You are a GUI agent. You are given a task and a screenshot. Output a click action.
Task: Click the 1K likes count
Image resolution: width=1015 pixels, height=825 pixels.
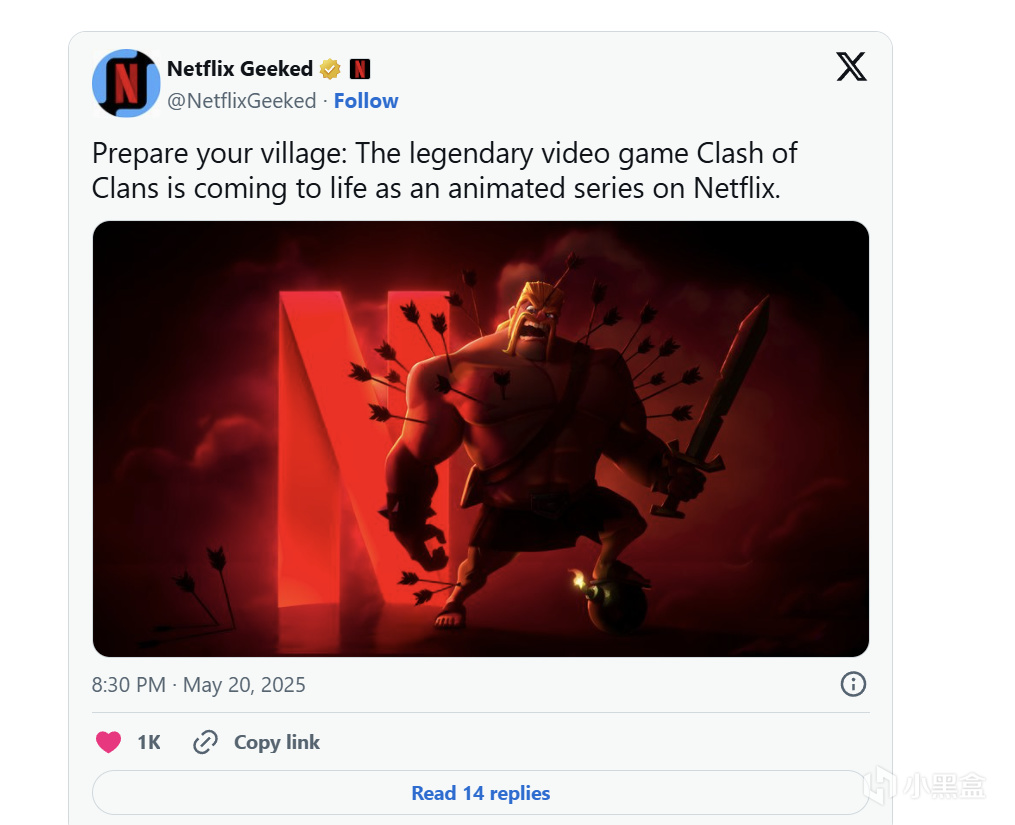pyautogui.click(x=148, y=742)
